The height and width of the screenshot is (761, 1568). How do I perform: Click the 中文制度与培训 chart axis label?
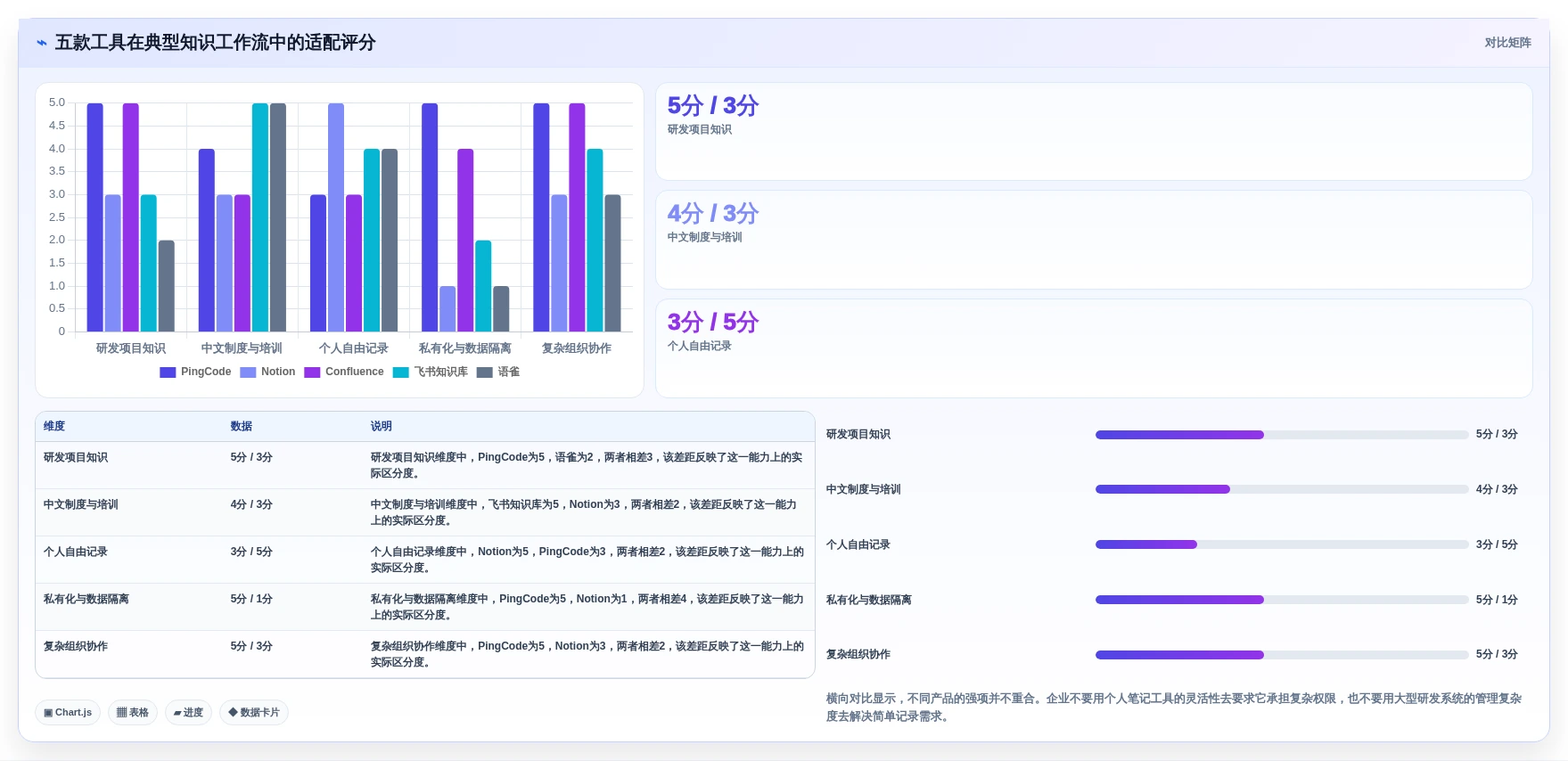[242, 348]
